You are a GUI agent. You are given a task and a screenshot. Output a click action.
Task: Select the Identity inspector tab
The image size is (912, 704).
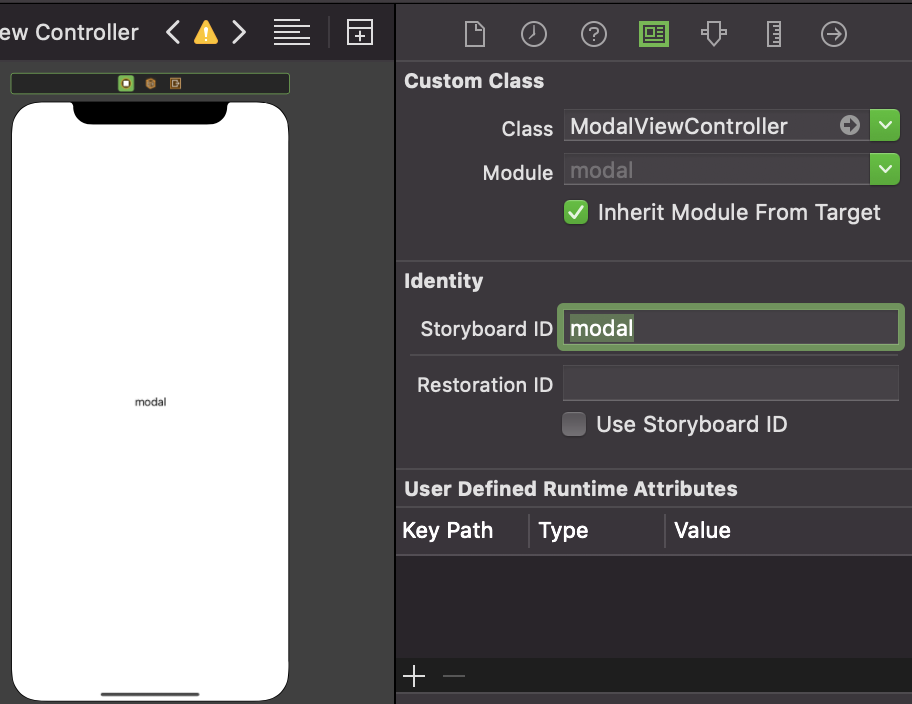tap(654, 34)
